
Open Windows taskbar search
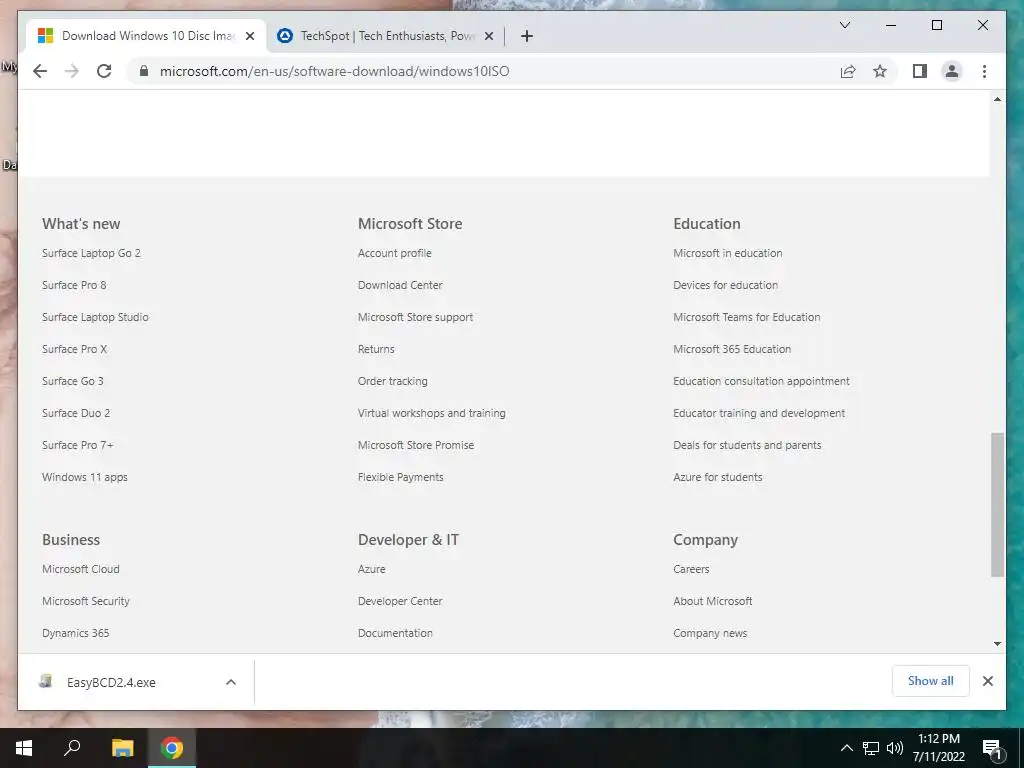pos(72,748)
